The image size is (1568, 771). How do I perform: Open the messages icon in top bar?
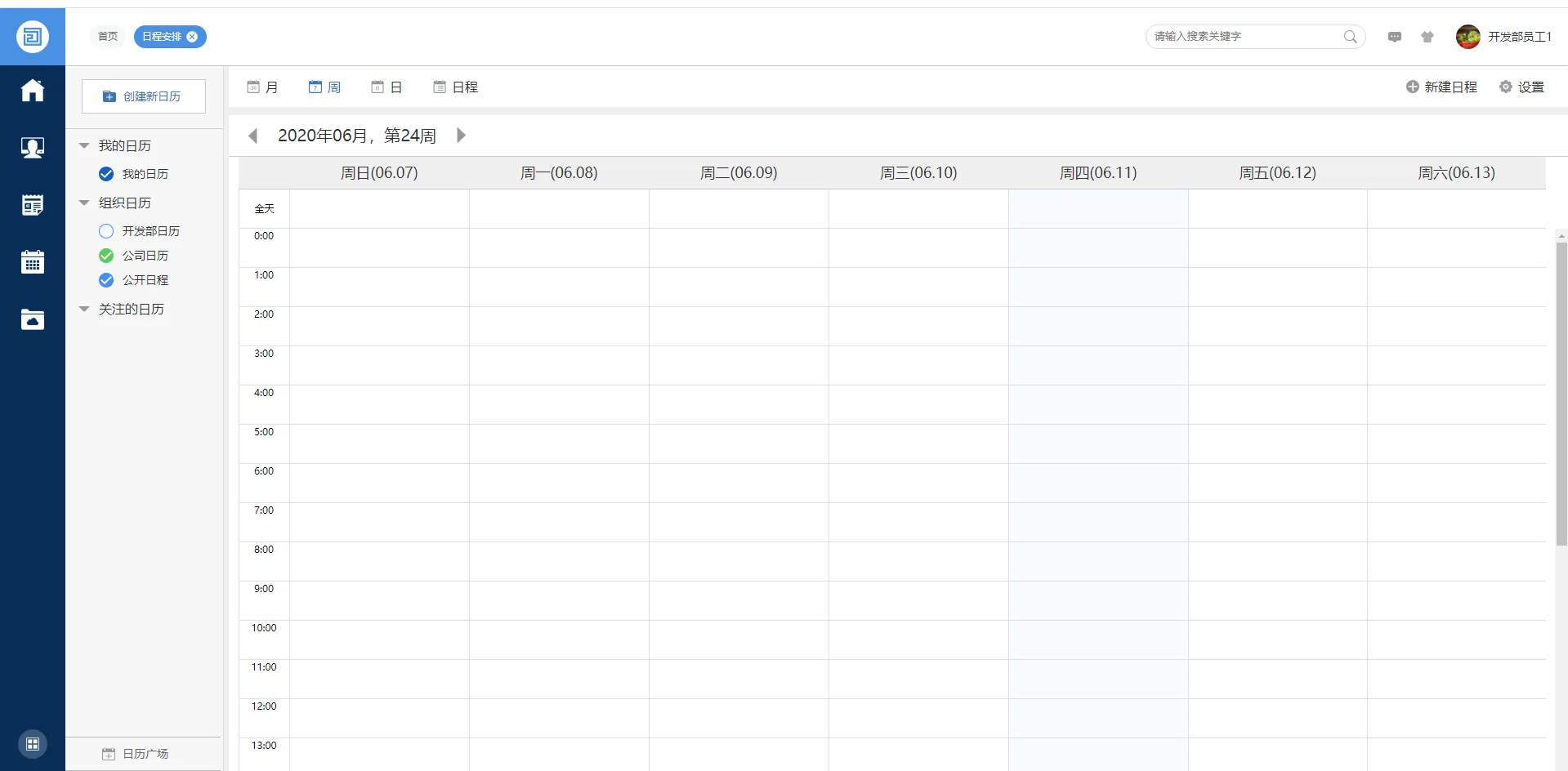tap(1395, 37)
